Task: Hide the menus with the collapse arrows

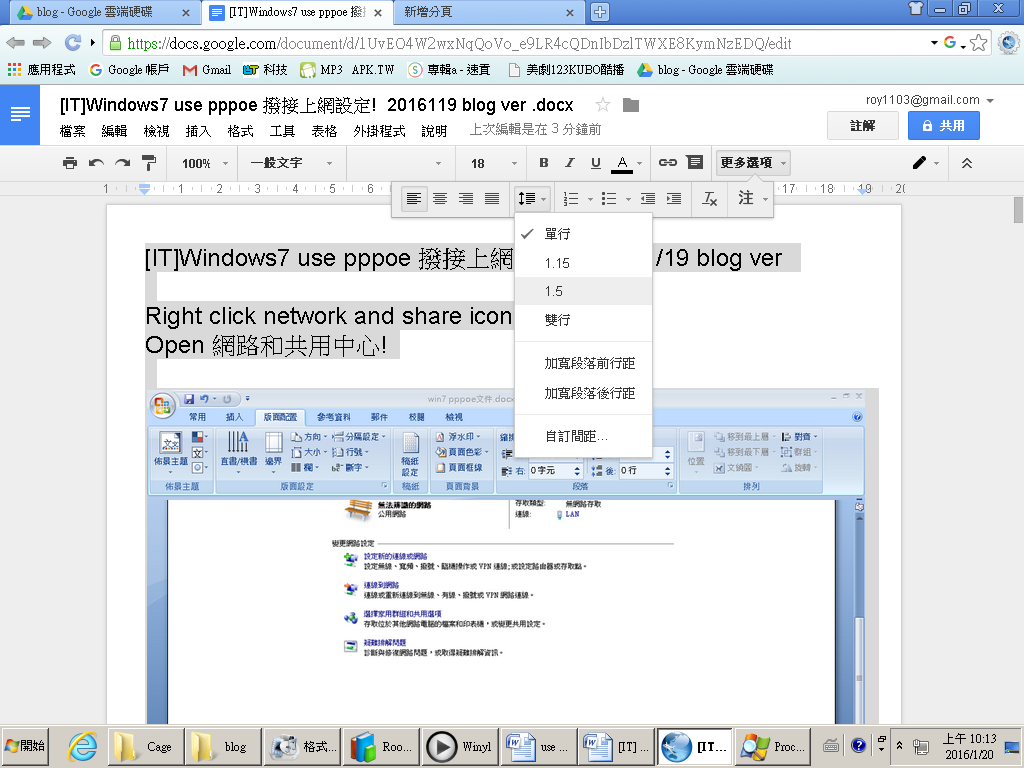Action: tap(967, 163)
